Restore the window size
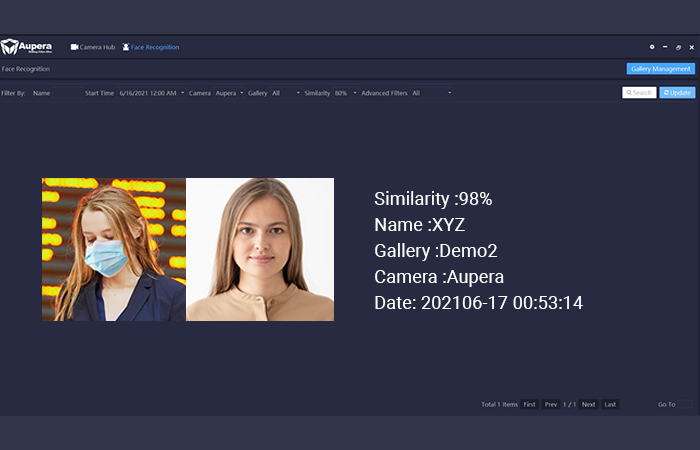 678,47
